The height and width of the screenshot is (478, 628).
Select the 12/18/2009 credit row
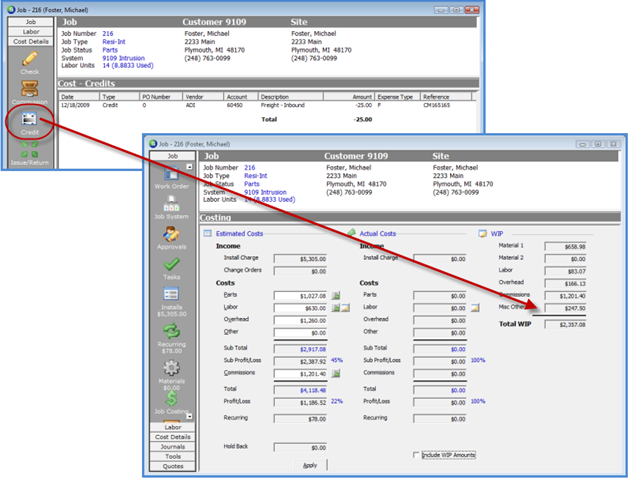[x=266, y=105]
